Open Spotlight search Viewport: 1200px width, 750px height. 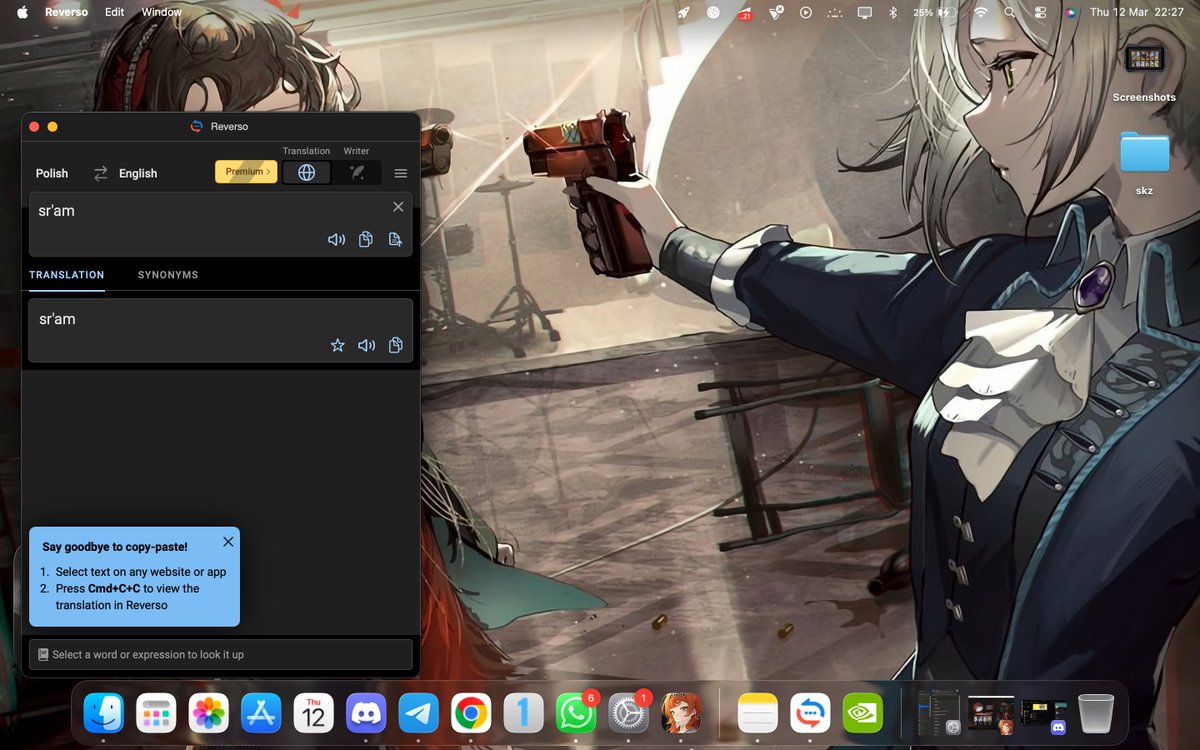click(1010, 12)
